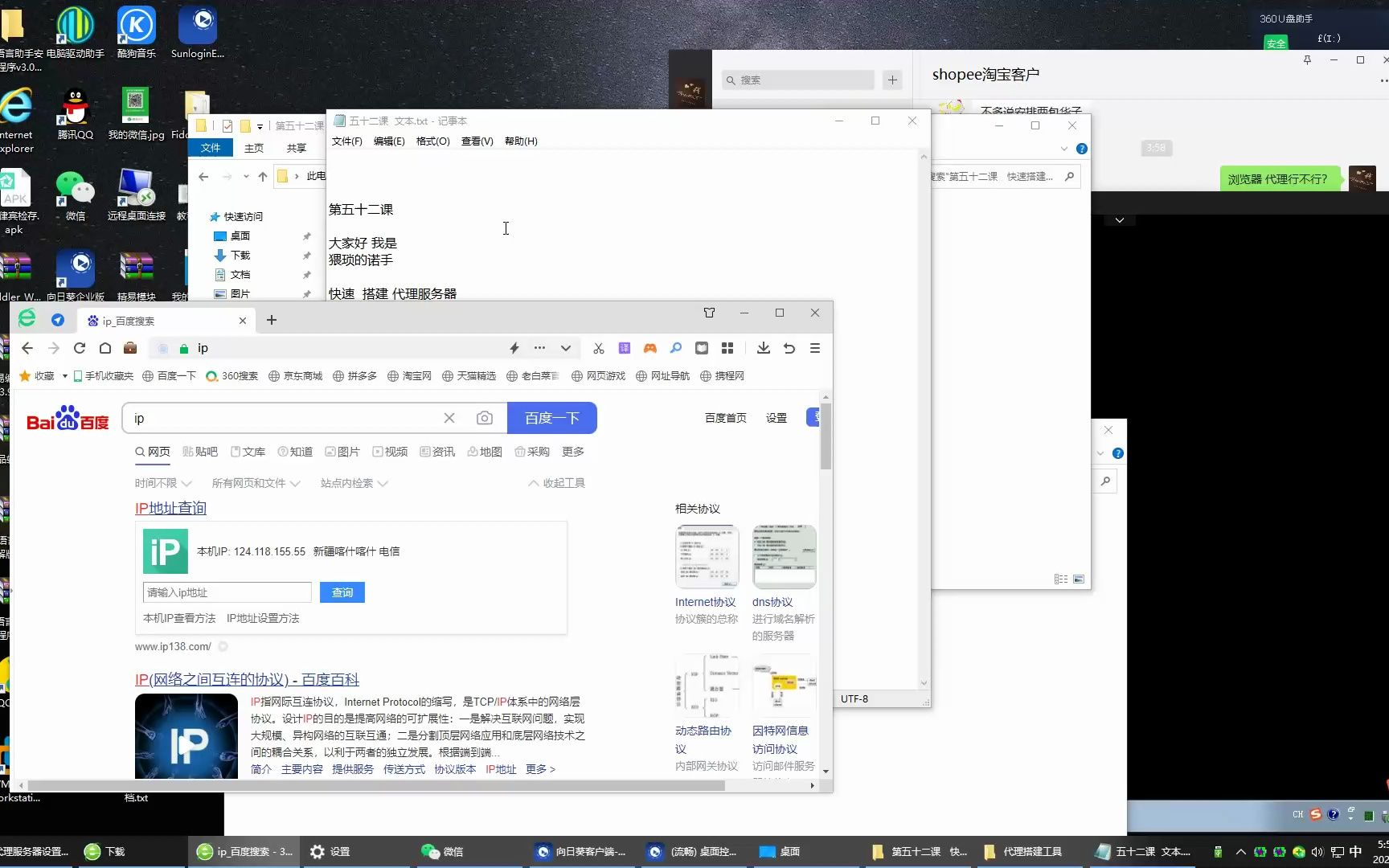Open the 电脑驱动助手 desktop icon
This screenshot has width=1389, height=868.
(x=75, y=32)
